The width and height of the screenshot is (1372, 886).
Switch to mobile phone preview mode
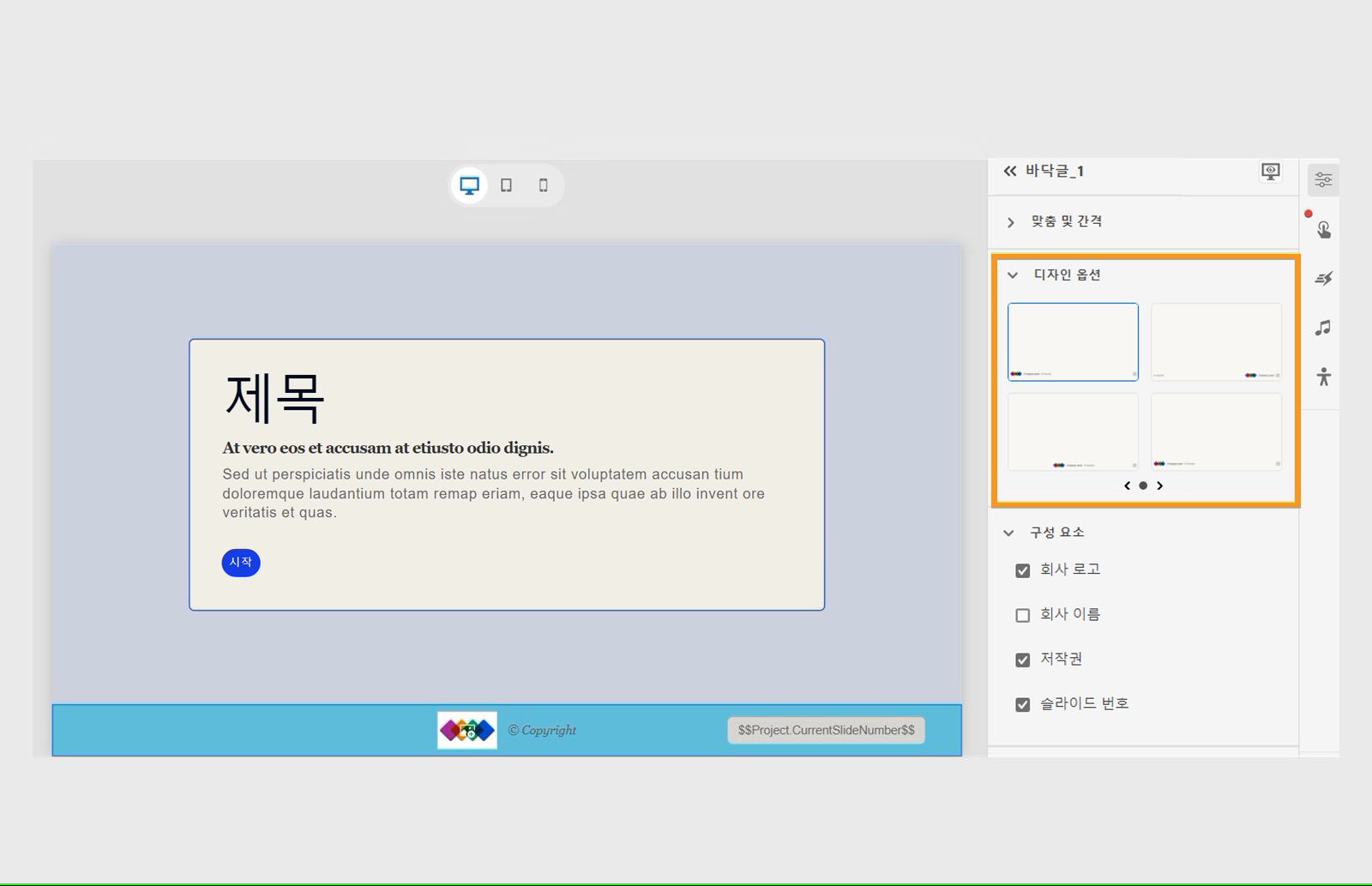[543, 184]
